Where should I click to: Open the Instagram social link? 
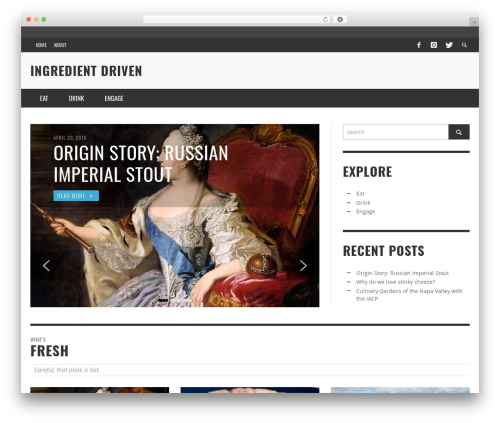click(434, 45)
